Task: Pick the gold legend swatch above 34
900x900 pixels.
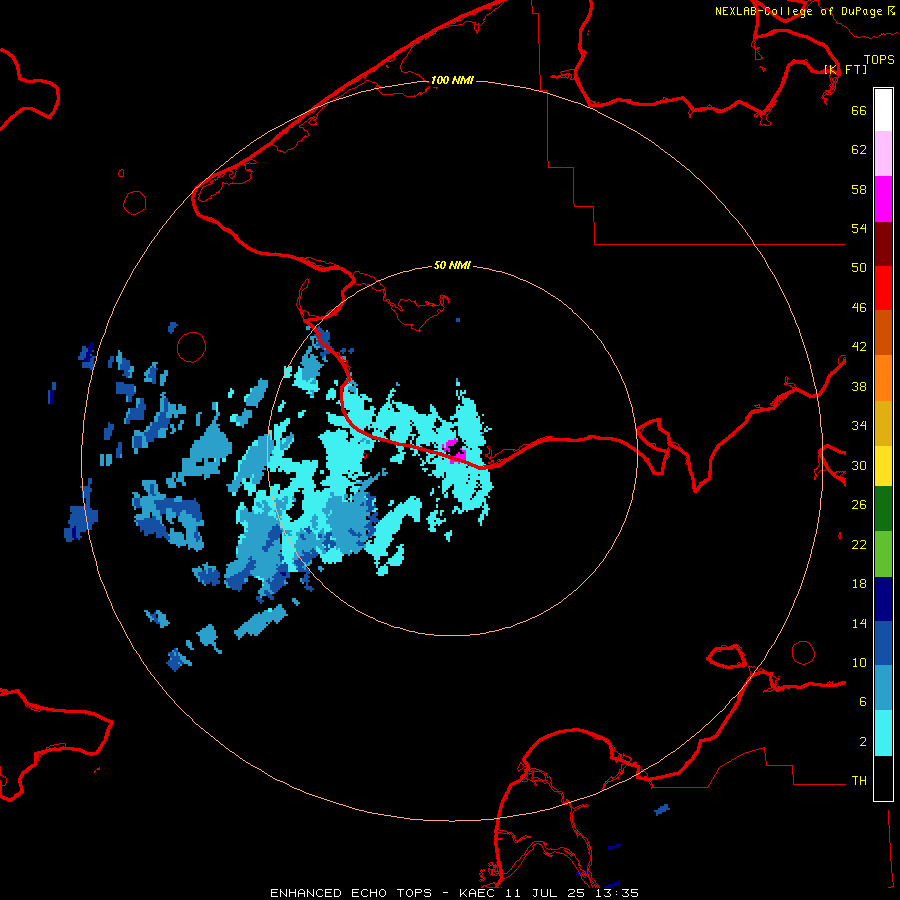Action: point(883,422)
